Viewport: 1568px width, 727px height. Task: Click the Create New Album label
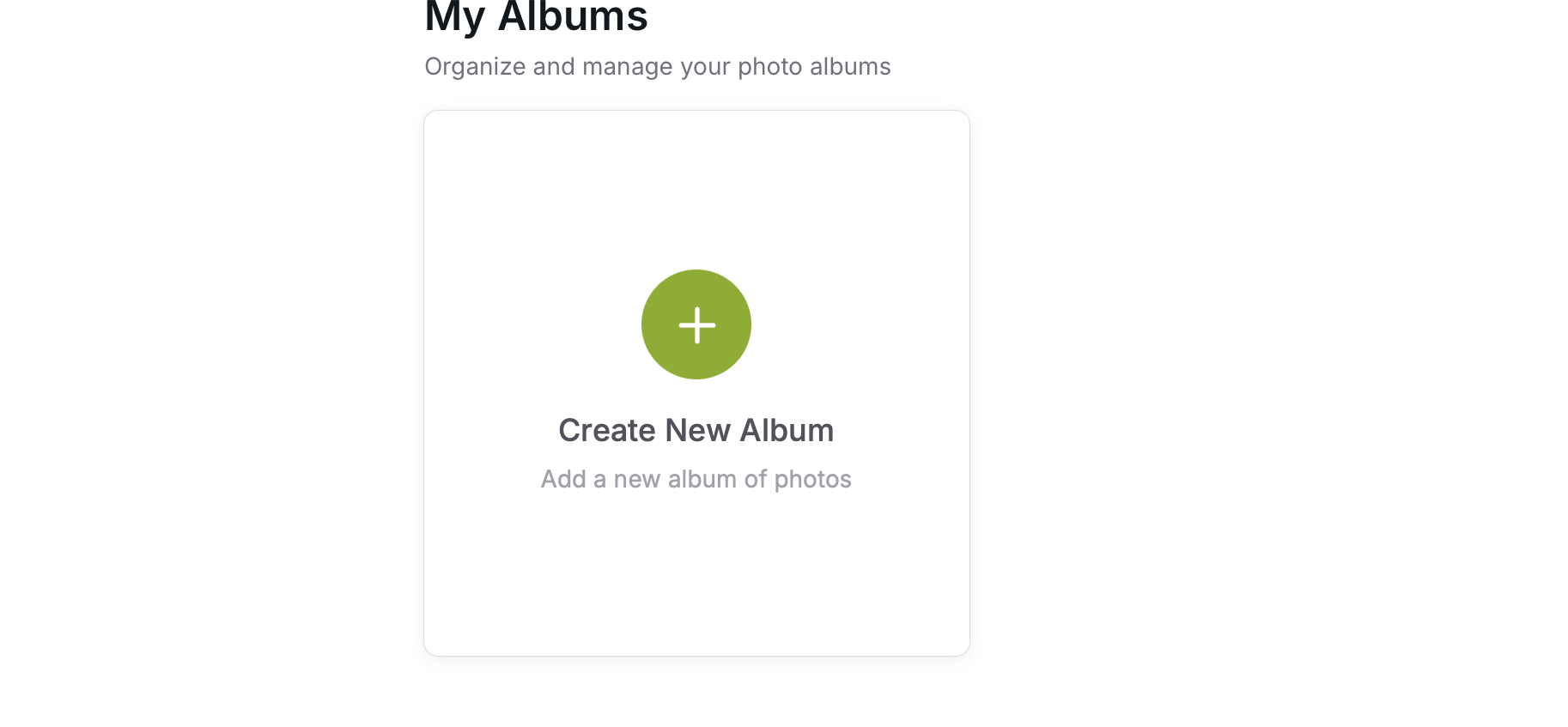(x=696, y=431)
